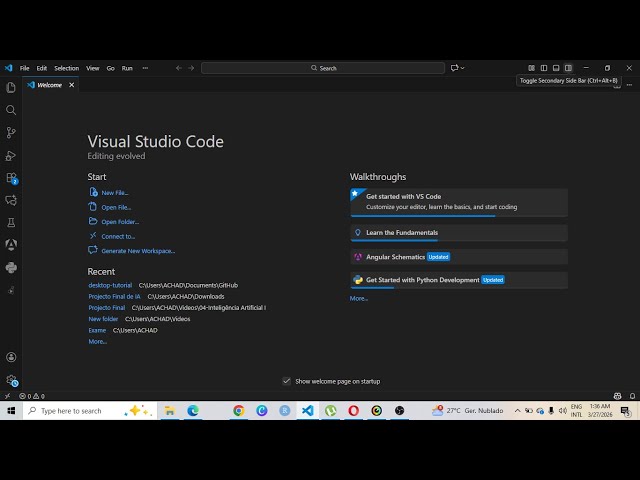
Task: Select the Welcome tab
Action: pyautogui.click(x=49, y=85)
